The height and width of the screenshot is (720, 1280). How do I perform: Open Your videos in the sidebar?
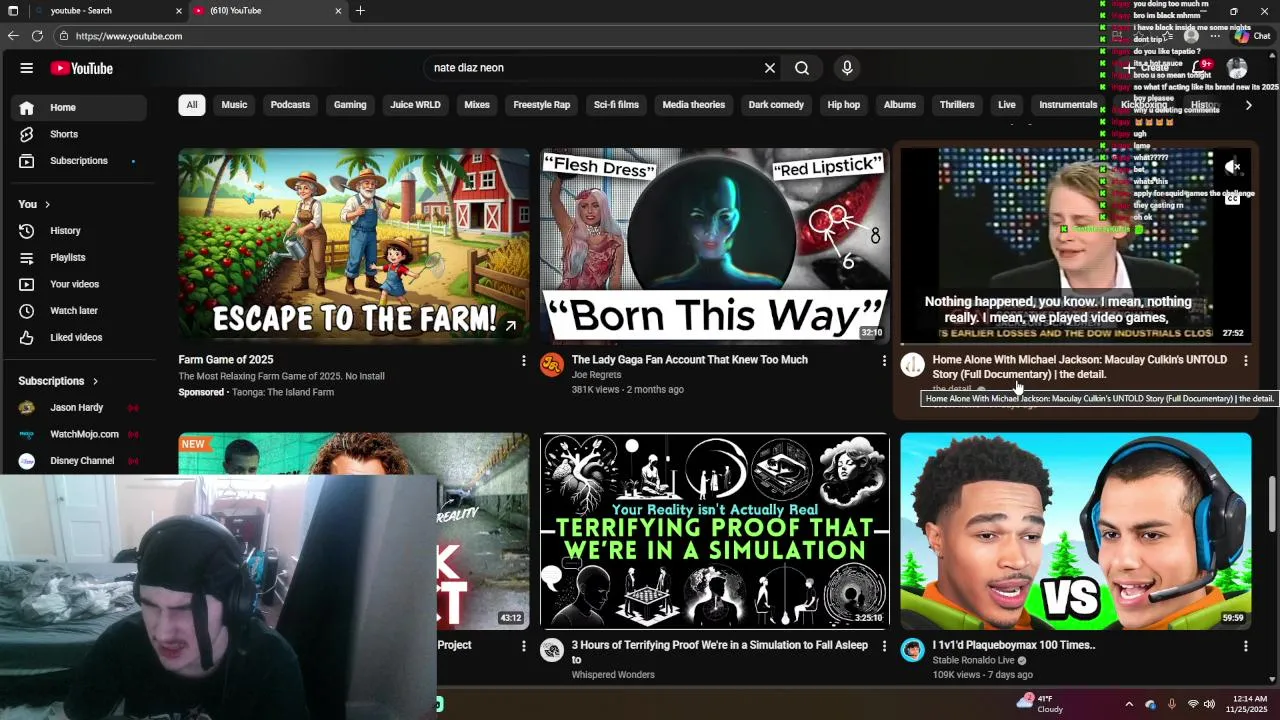(x=80, y=284)
